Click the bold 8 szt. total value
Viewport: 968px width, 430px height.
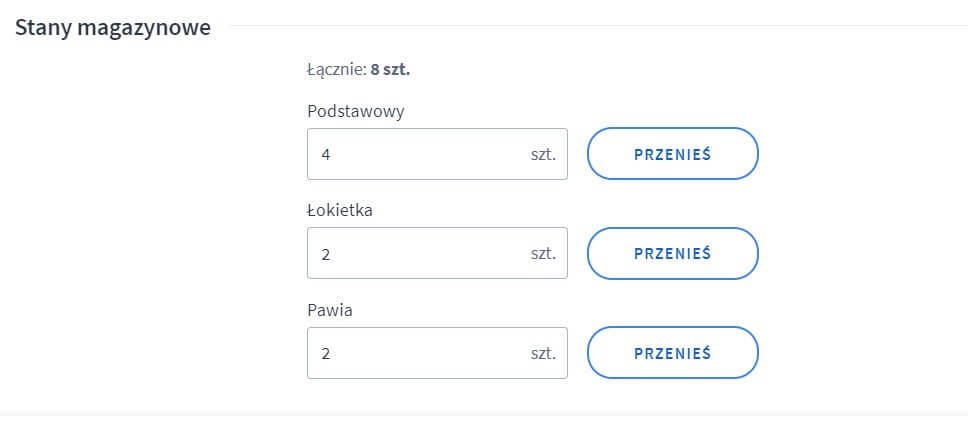click(390, 71)
